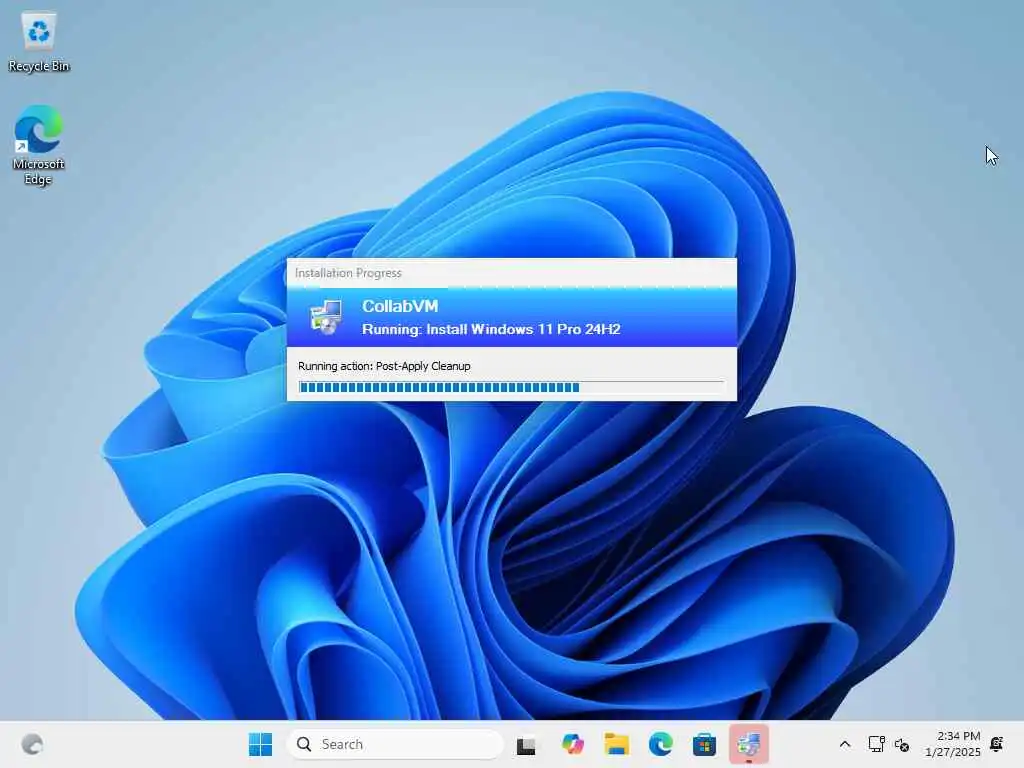Open the clock showing 2:34 PM

tap(952, 744)
